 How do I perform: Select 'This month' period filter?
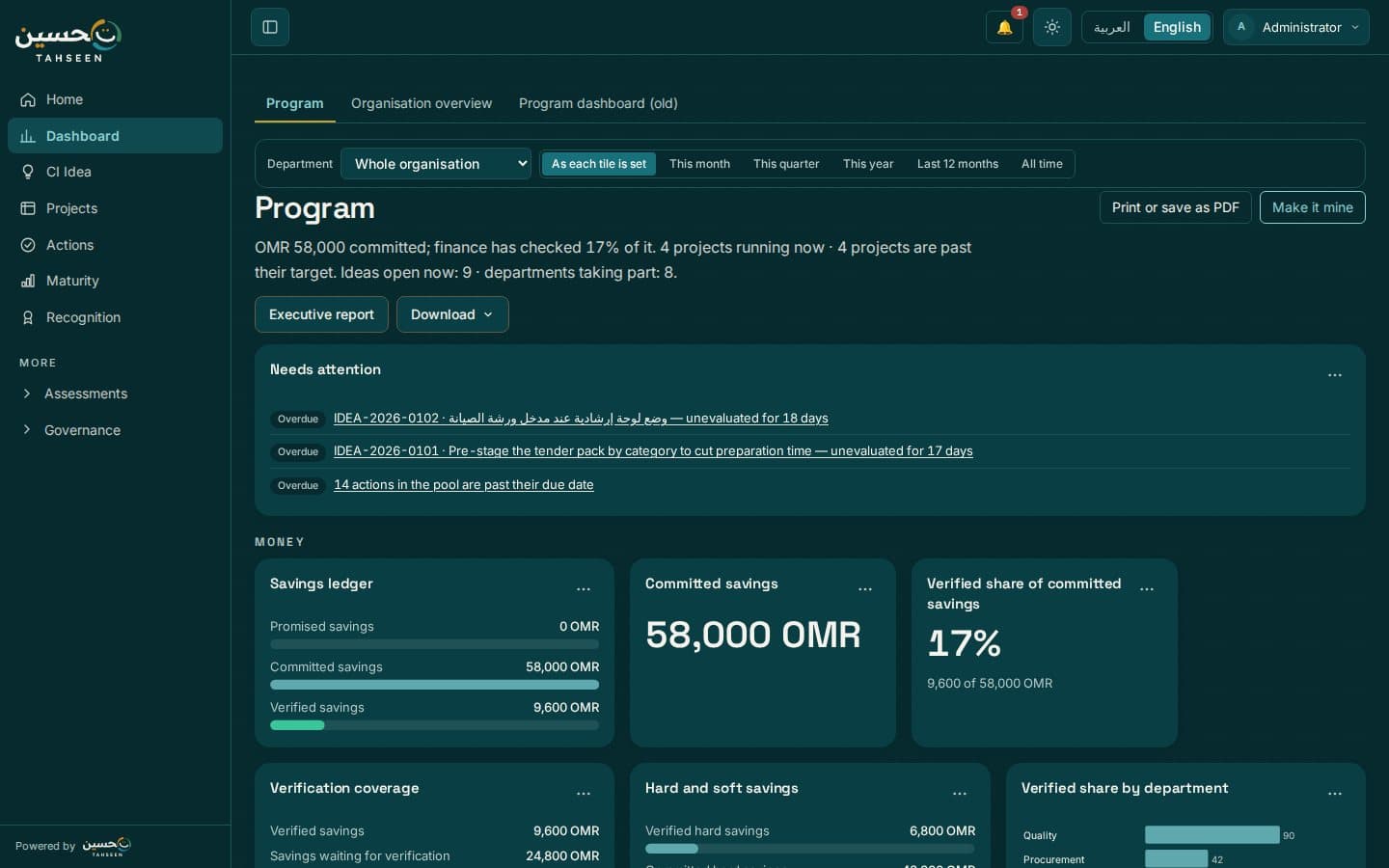(x=699, y=164)
